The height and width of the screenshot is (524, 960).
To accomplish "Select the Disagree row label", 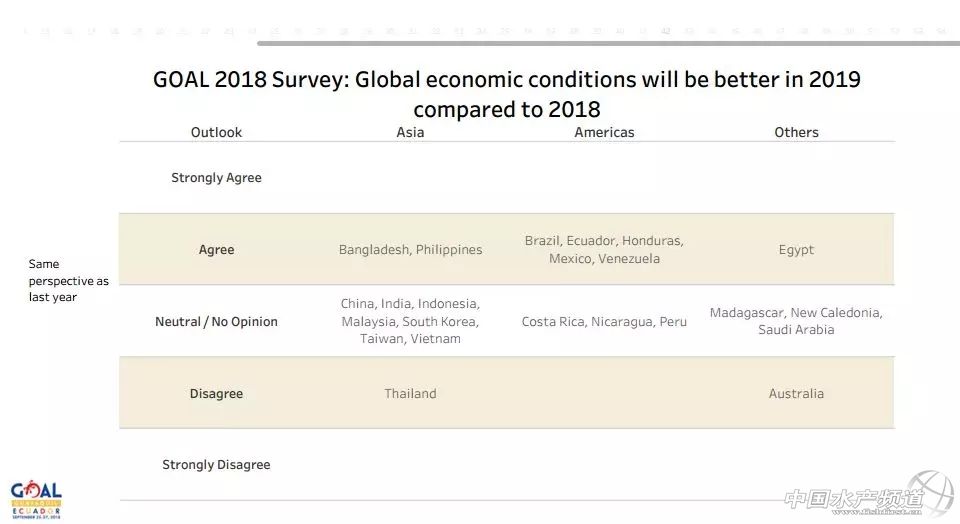I will [216, 394].
